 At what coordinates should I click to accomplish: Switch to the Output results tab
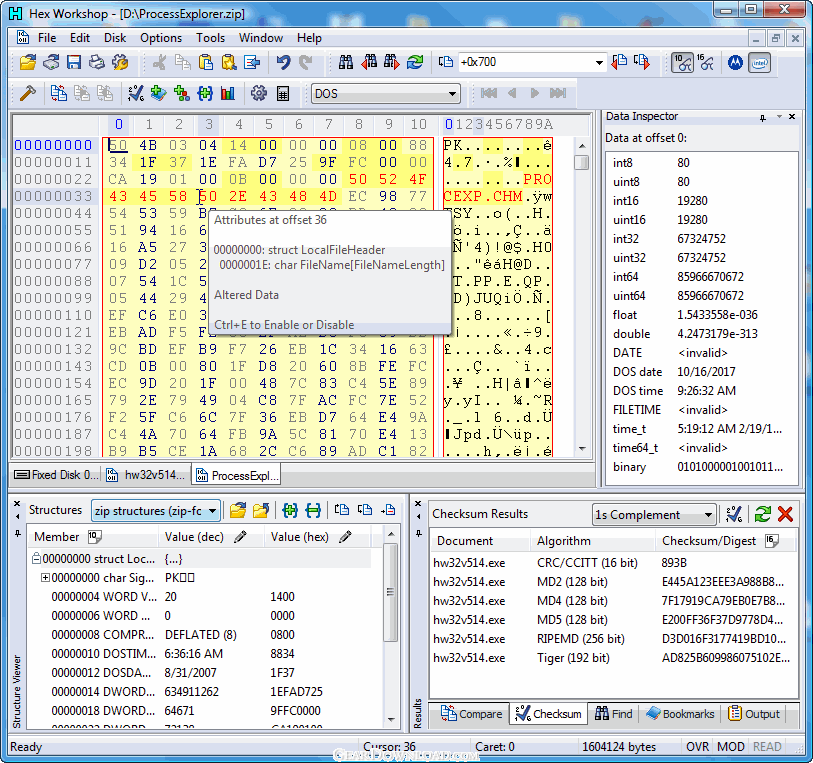point(754,714)
